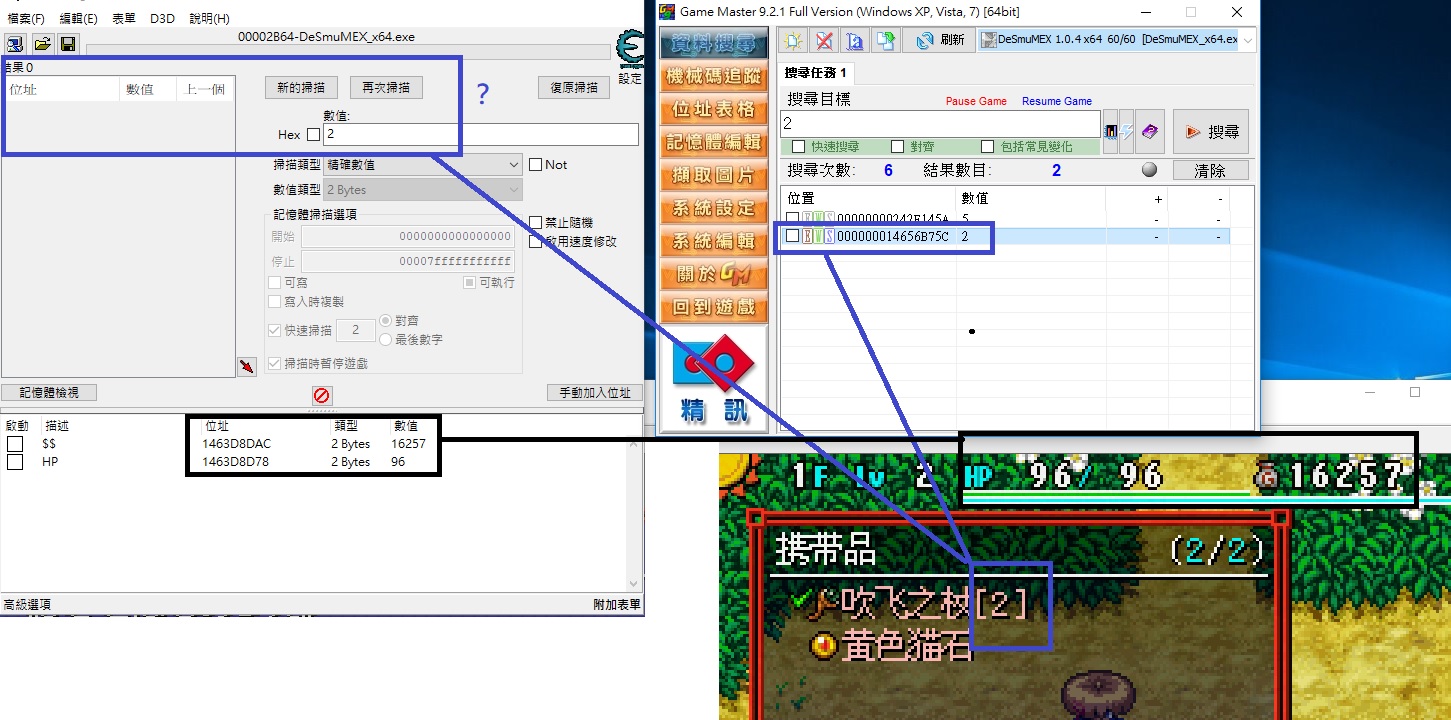This screenshot has width=1451, height=720.
Task: Open the D3D menu
Action: tap(162, 19)
